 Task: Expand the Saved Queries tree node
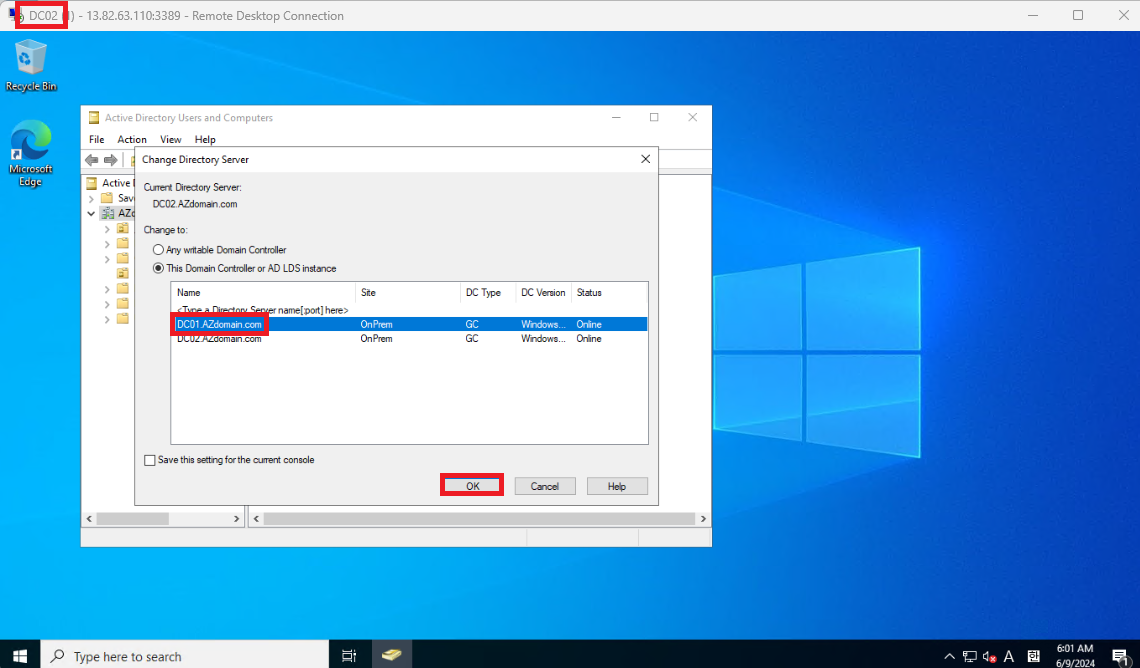coord(92,198)
